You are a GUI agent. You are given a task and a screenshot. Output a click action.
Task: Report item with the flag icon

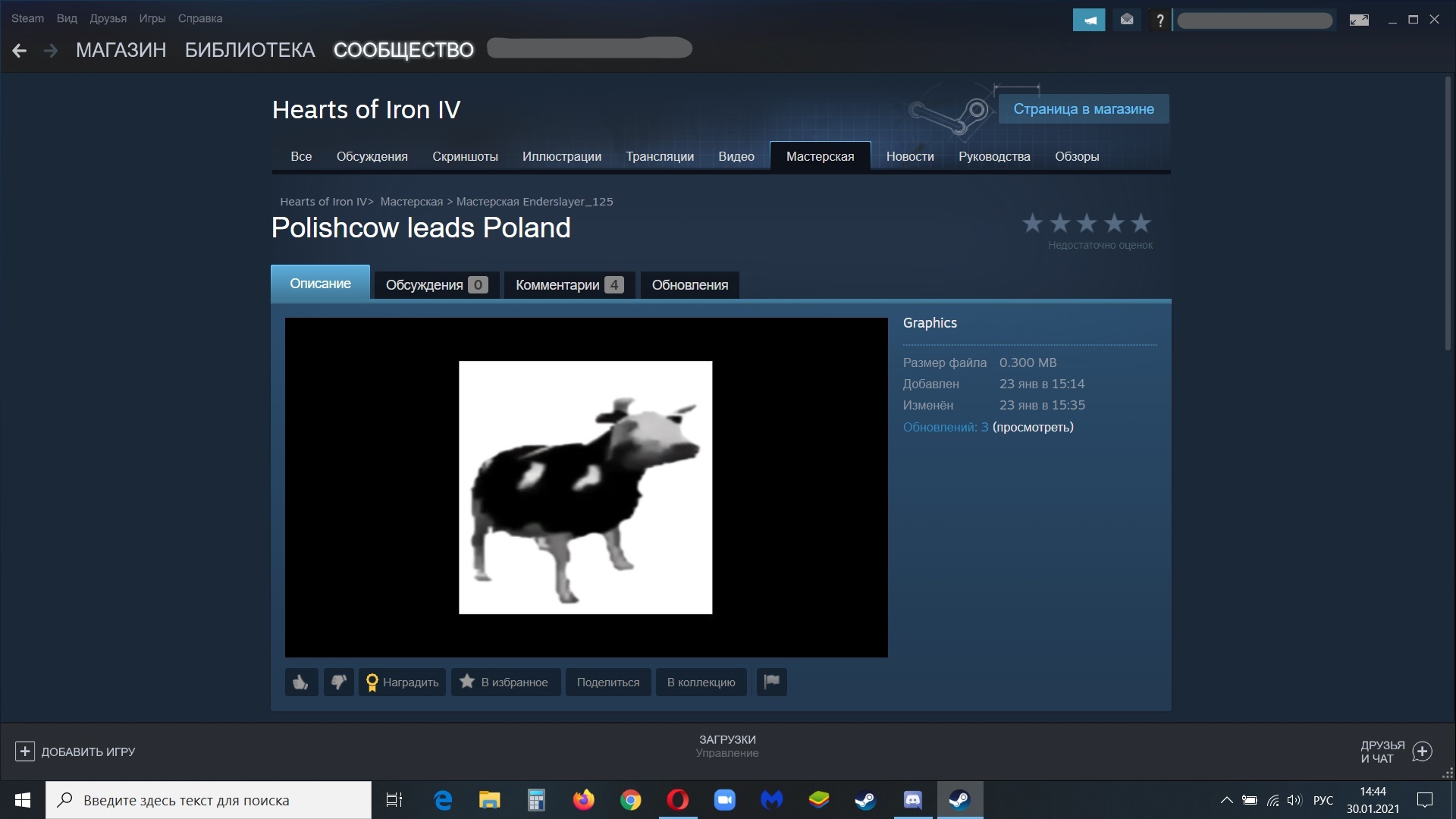(x=771, y=682)
